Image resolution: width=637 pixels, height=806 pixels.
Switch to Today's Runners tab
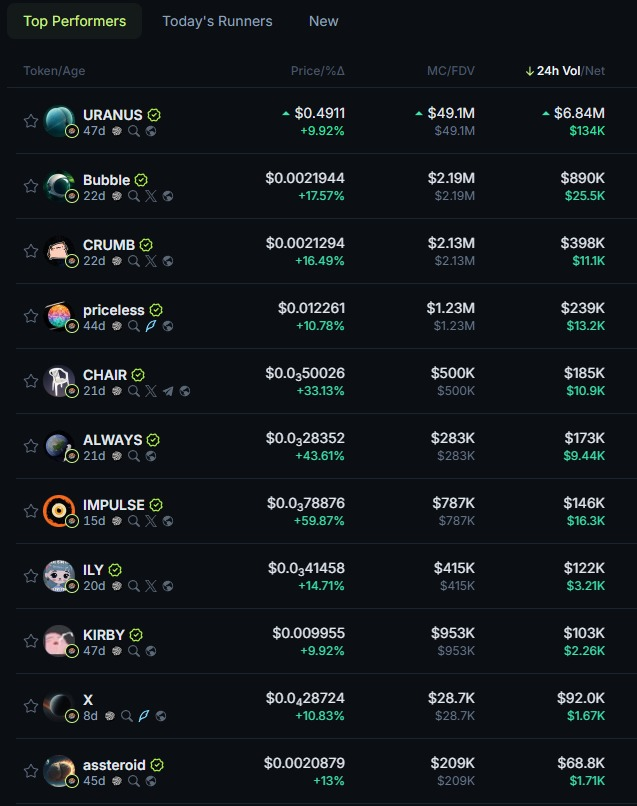[x=217, y=21]
